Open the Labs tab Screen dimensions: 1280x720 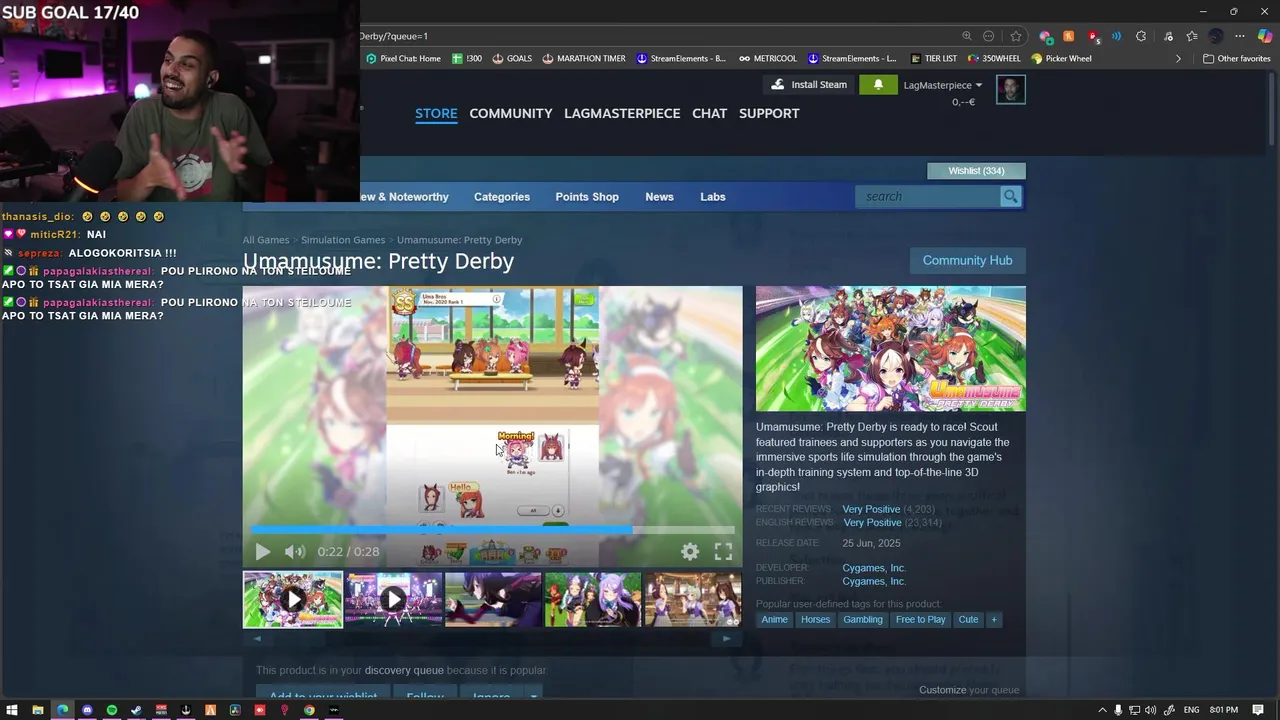(x=713, y=197)
